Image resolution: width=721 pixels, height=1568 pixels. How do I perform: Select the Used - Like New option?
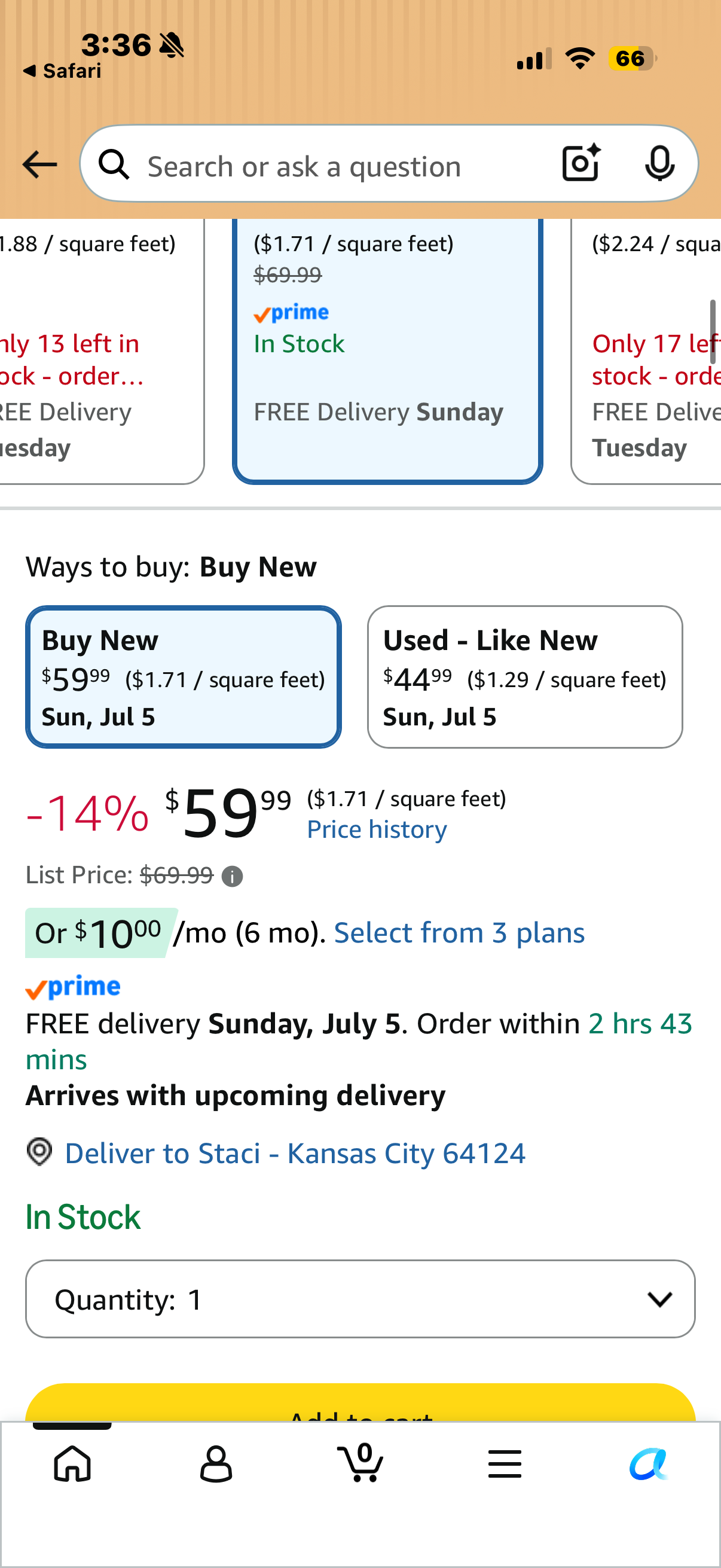[x=524, y=676]
